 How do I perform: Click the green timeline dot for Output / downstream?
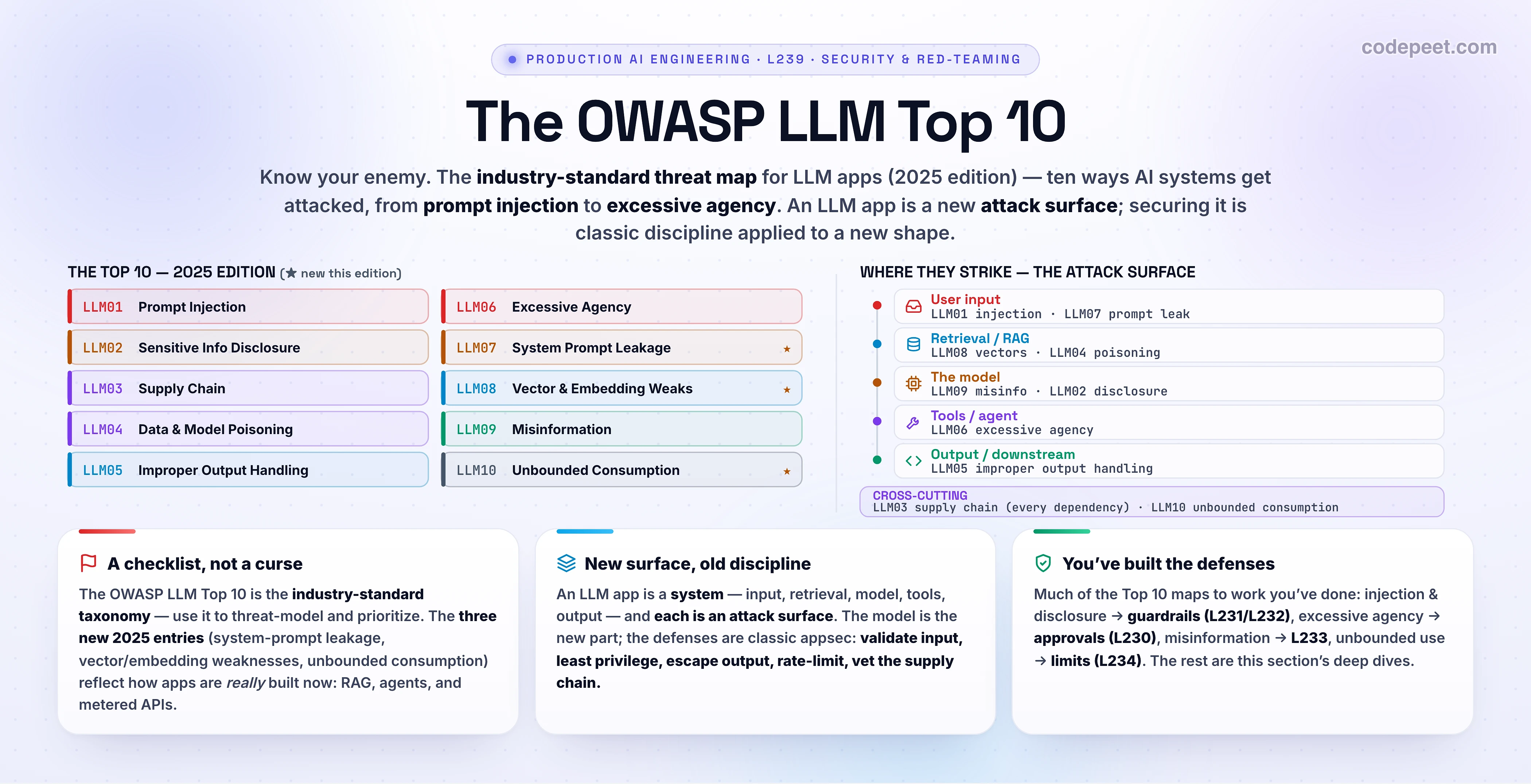click(877, 460)
